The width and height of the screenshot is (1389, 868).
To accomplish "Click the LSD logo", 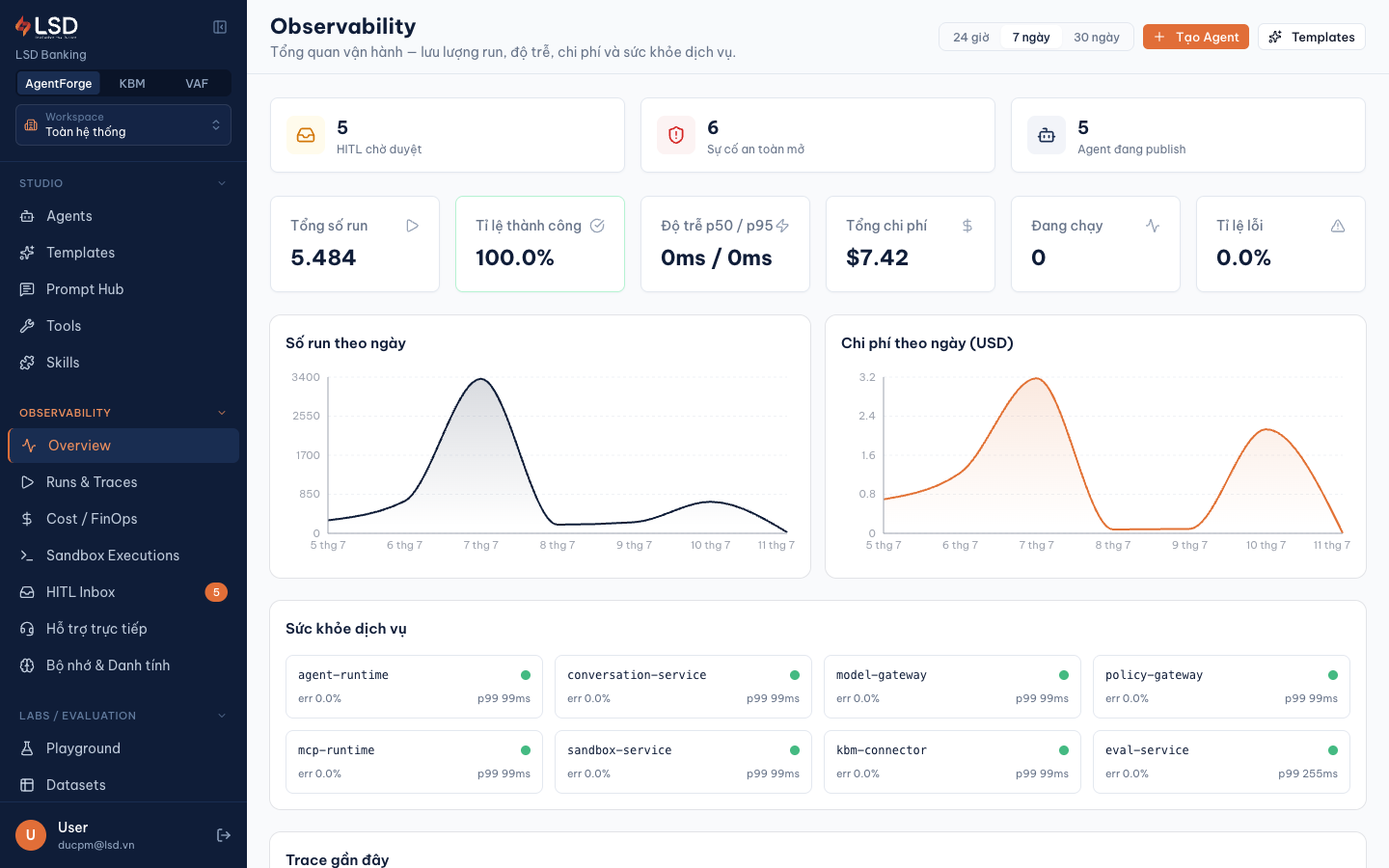I will pyautogui.click(x=46, y=27).
